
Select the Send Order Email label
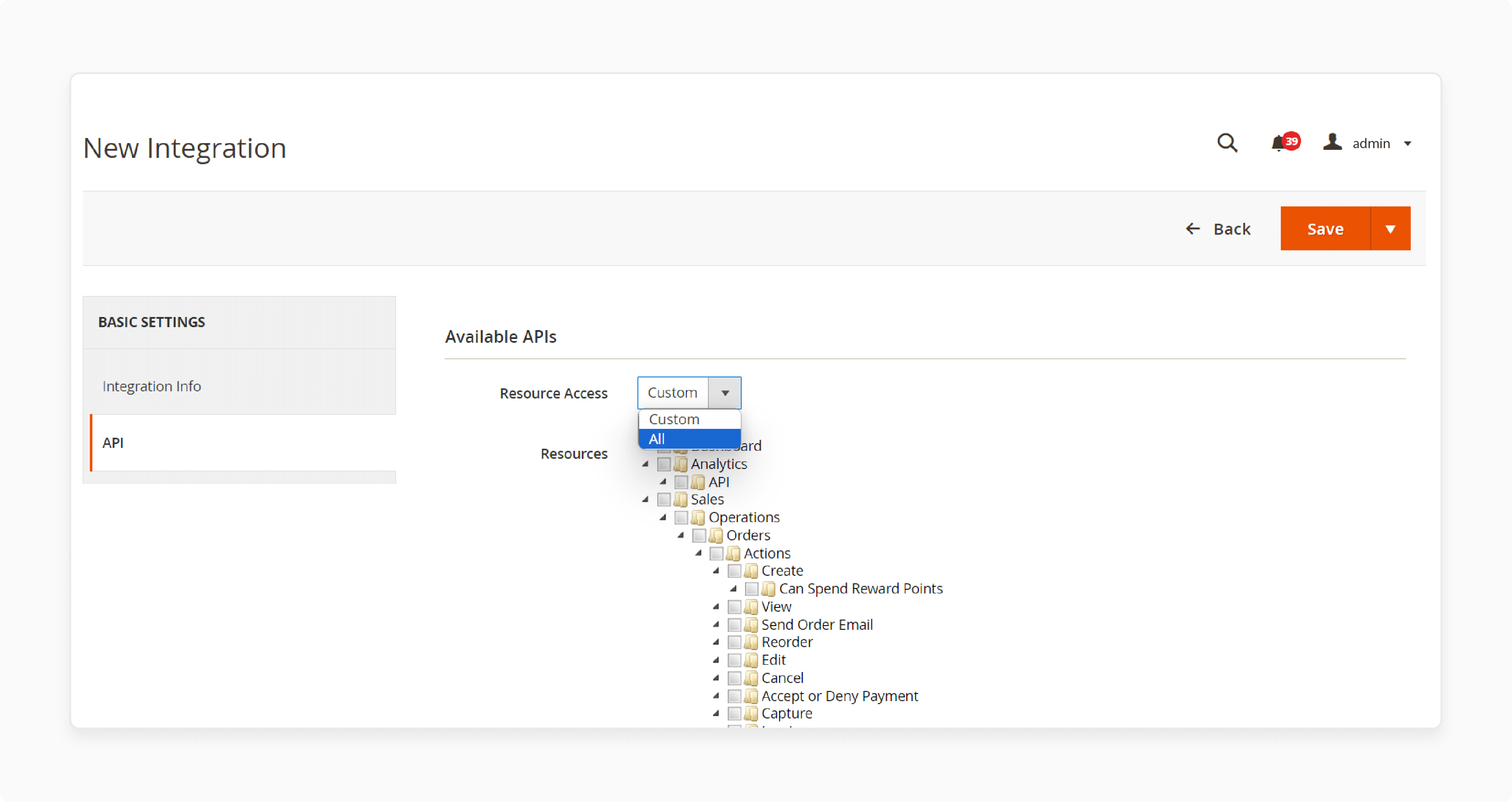817,625
